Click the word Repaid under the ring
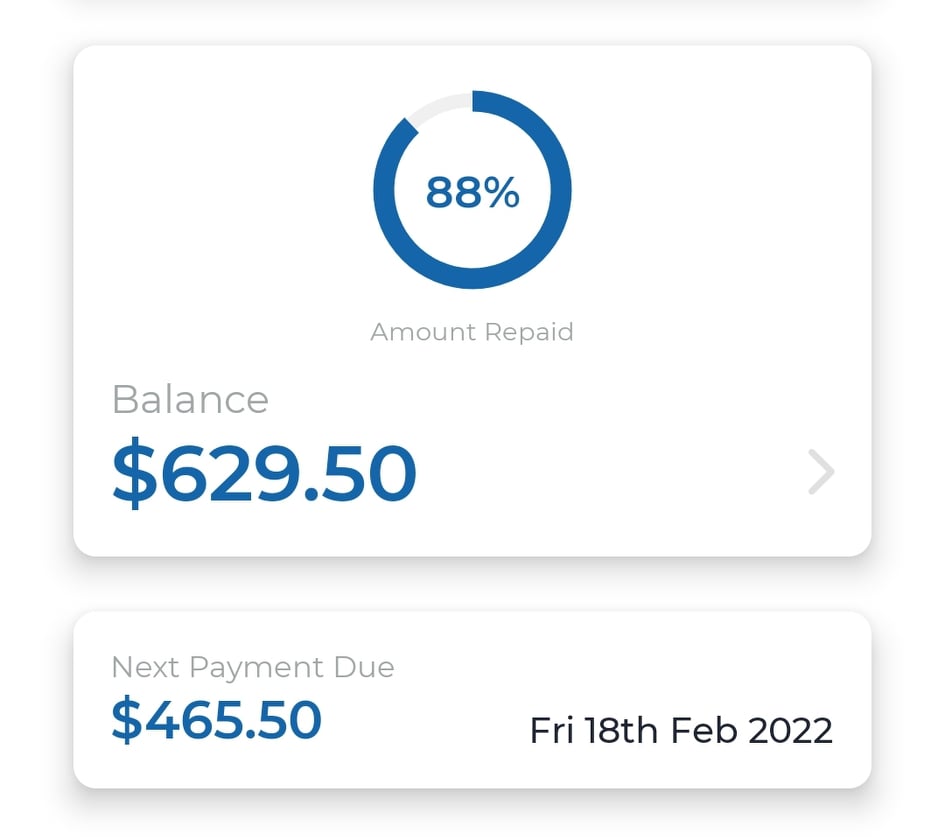Image resolution: width=945 pixels, height=837 pixels. tap(529, 332)
